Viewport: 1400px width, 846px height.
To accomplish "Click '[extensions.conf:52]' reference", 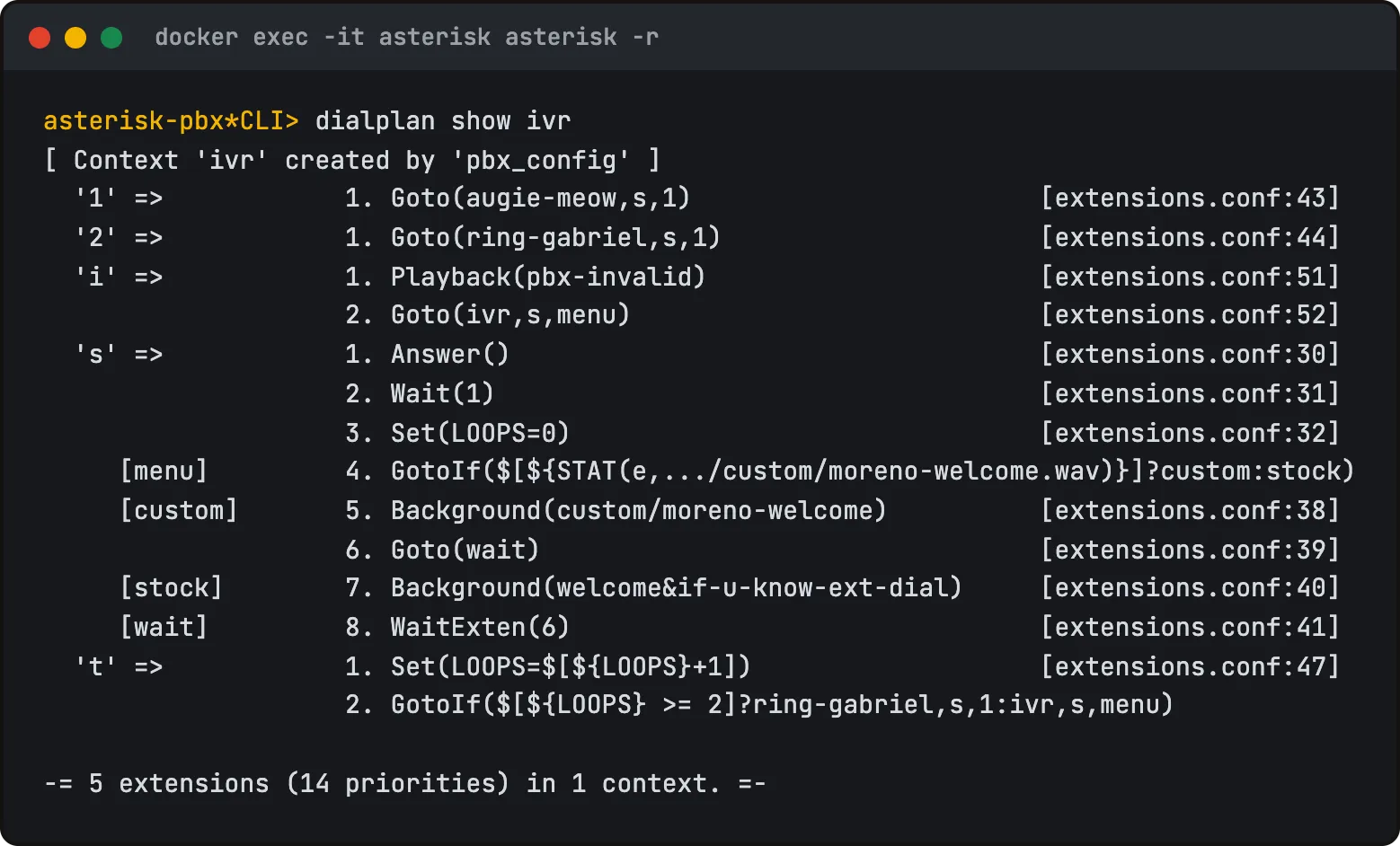I will coord(1190,315).
